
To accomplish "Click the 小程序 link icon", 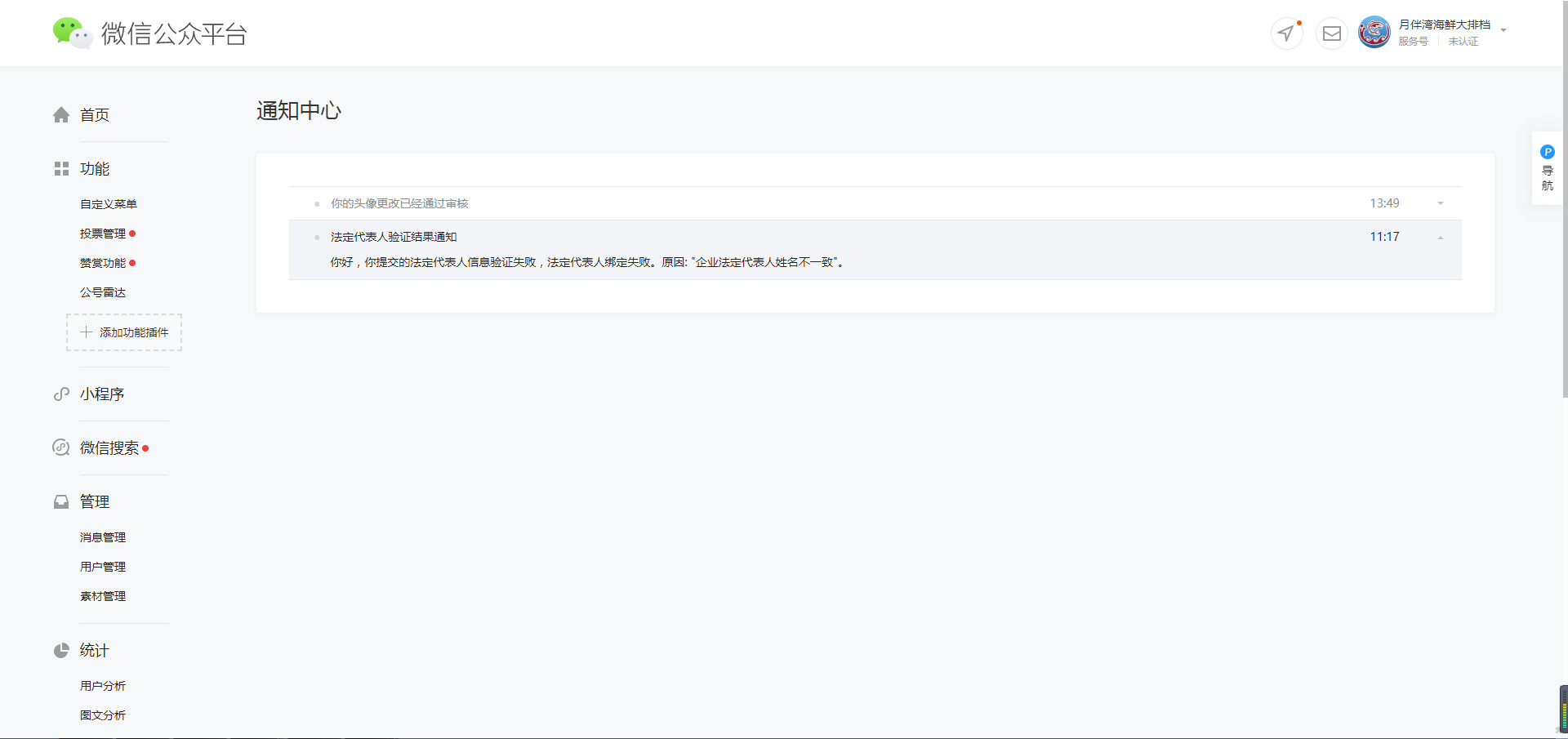I will 61,394.
